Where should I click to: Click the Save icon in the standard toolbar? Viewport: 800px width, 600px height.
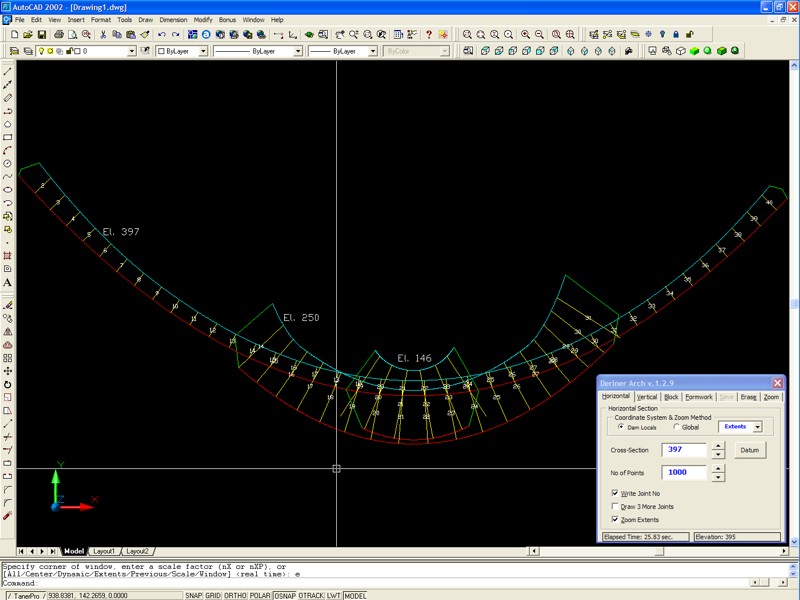pos(42,35)
